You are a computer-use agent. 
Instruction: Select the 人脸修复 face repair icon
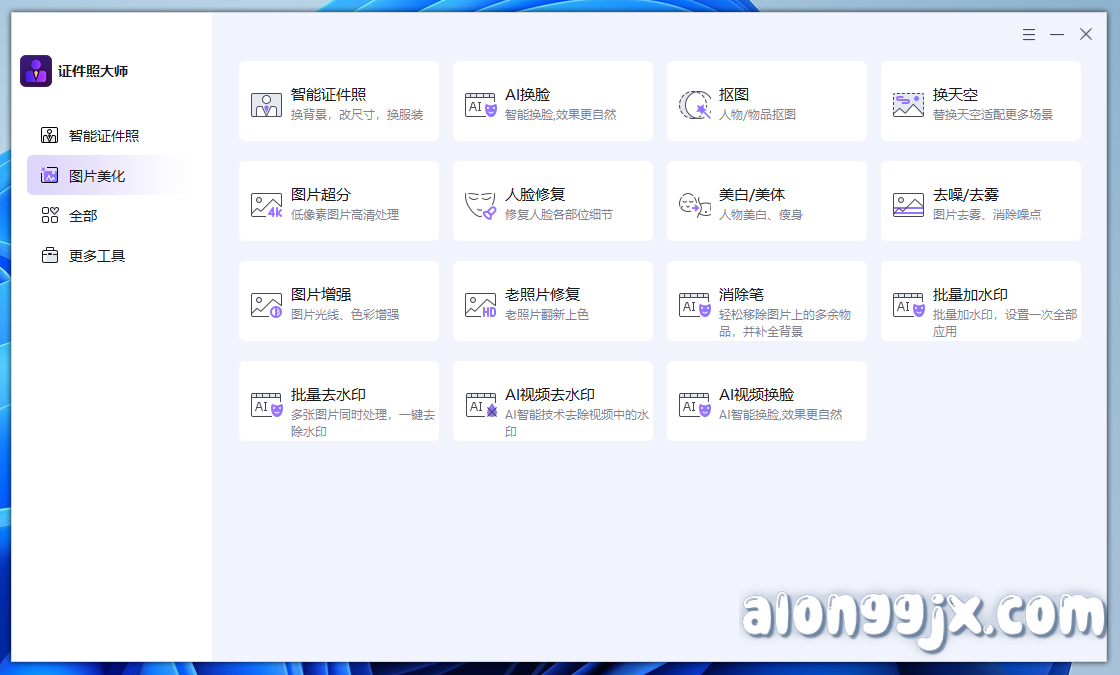(480, 200)
